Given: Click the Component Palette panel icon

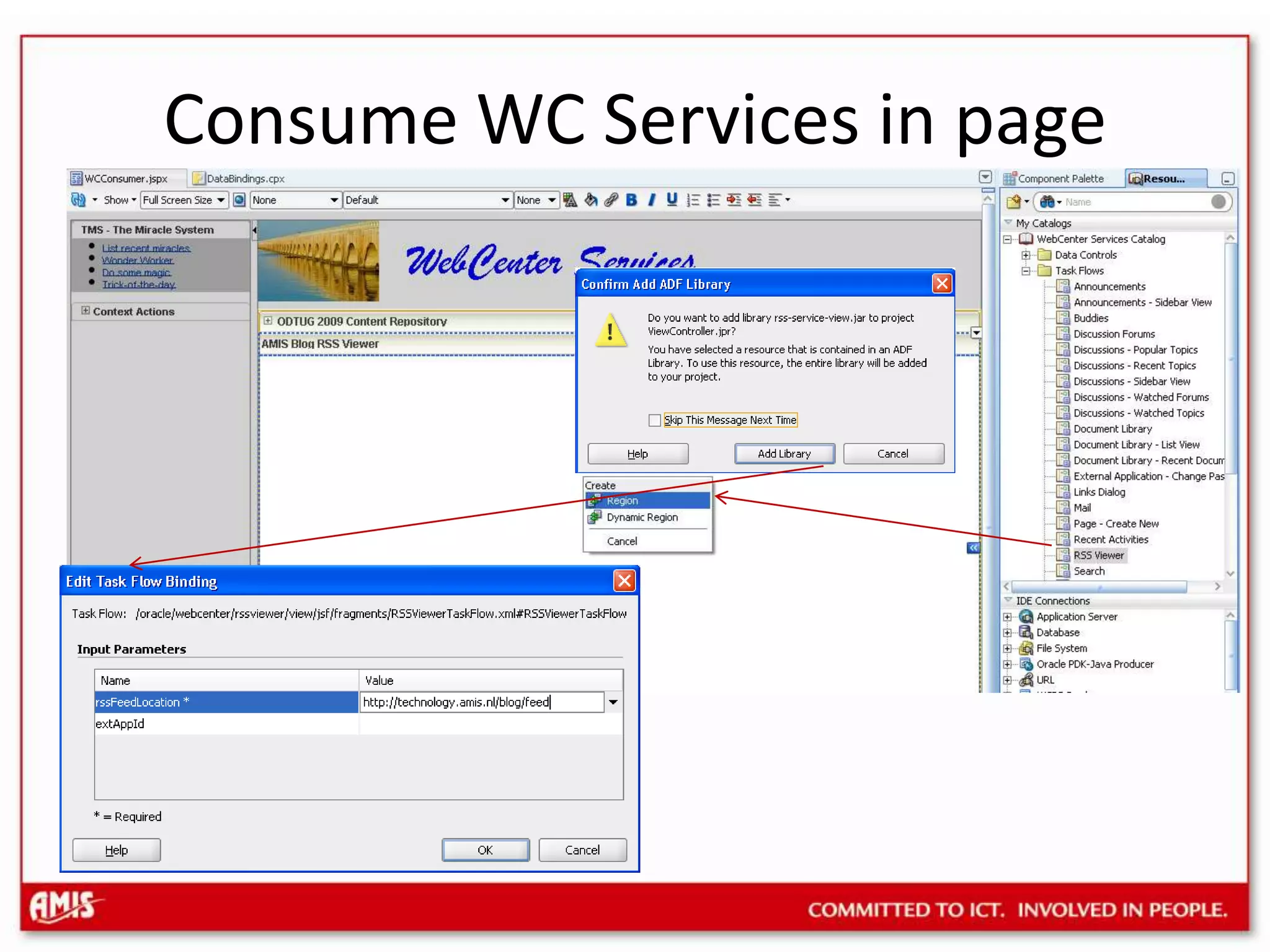Looking at the screenshot, I should pos(1010,178).
